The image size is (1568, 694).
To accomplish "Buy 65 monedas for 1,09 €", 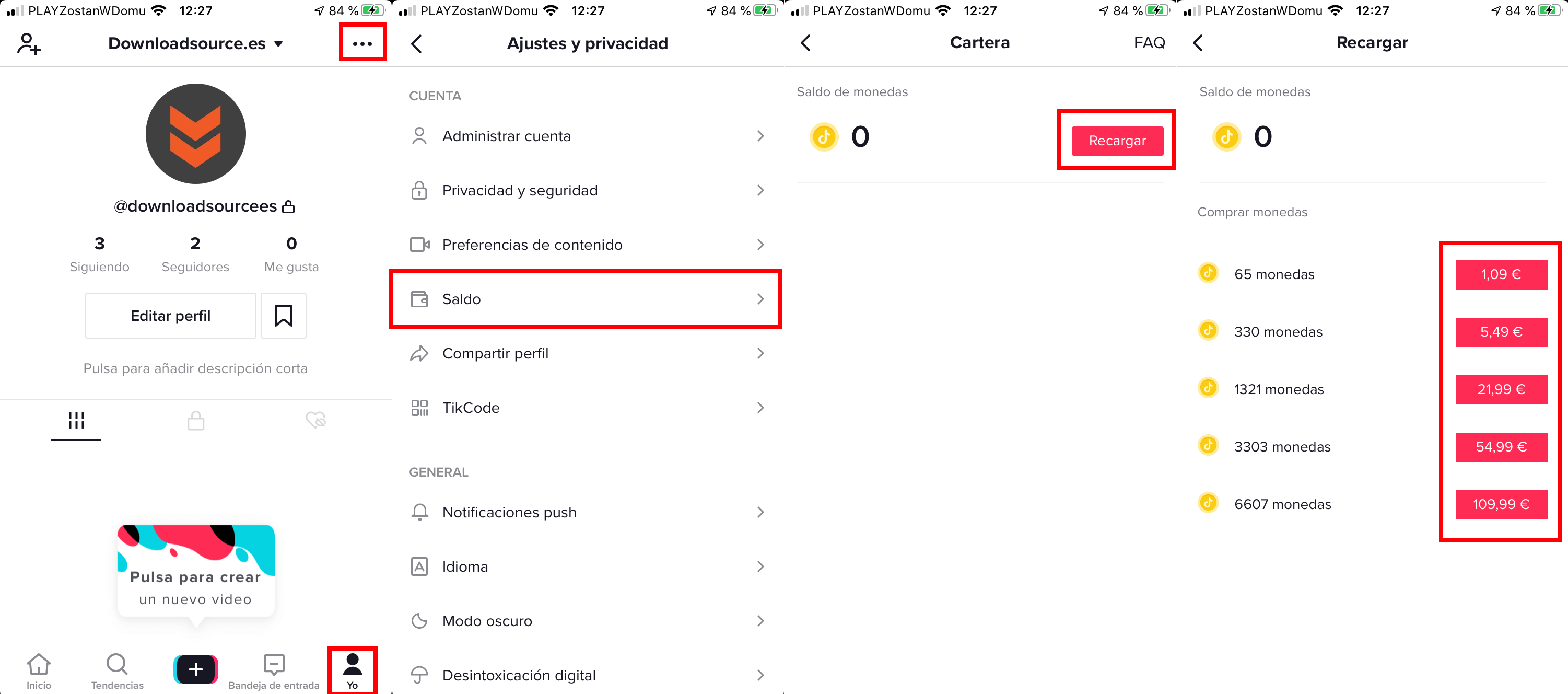I will [1501, 274].
